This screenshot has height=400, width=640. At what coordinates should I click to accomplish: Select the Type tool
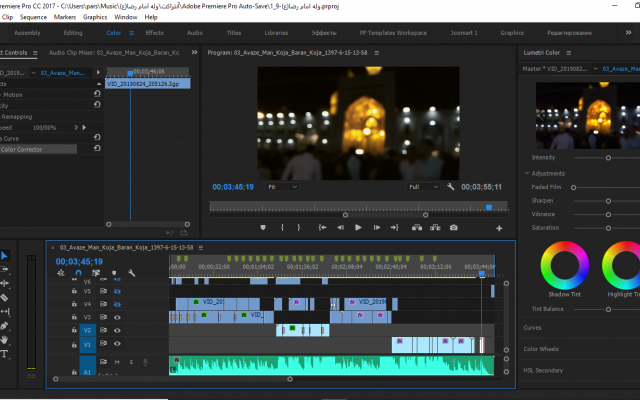4,354
